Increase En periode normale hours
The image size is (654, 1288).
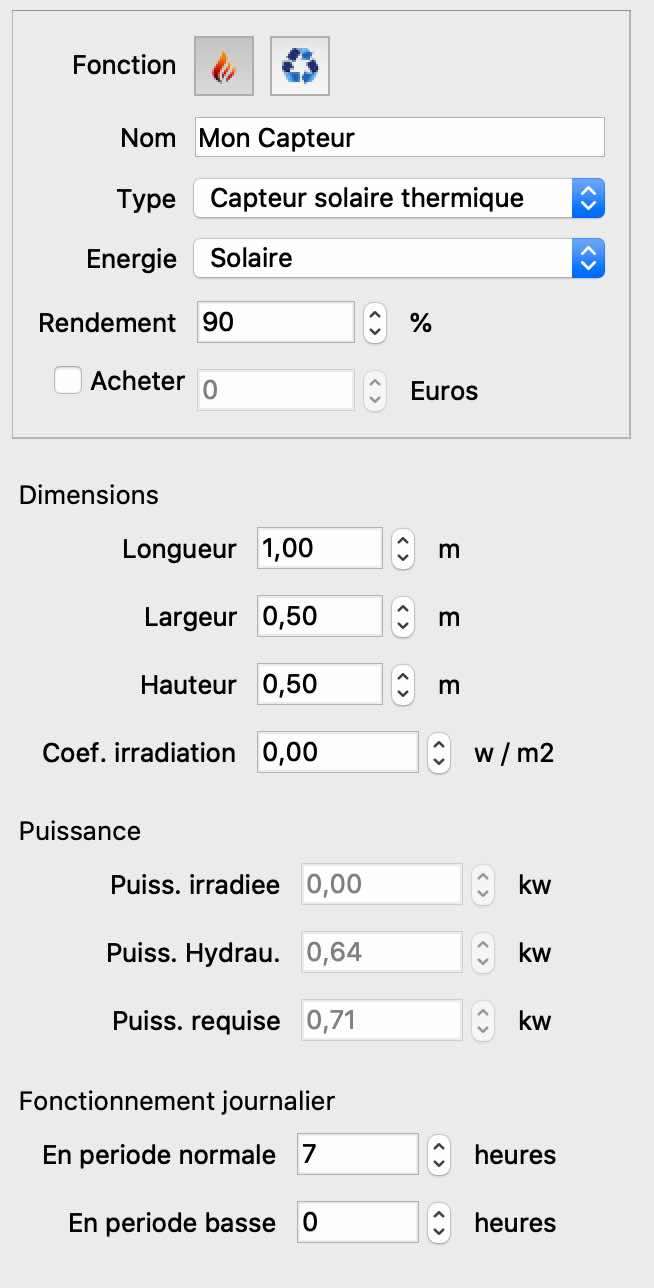coord(438,1146)
